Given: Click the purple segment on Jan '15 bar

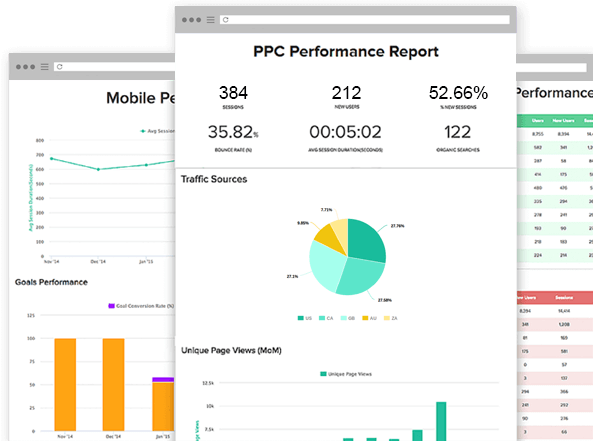Looking at the screenshot, I should point(163,379).
